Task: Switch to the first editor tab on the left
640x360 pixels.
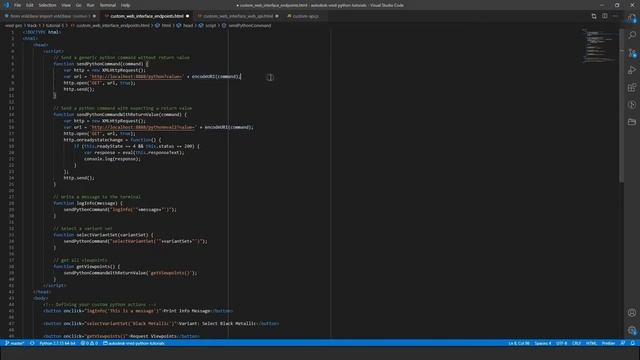Action: pyautogui.click(x=49, y=16)
